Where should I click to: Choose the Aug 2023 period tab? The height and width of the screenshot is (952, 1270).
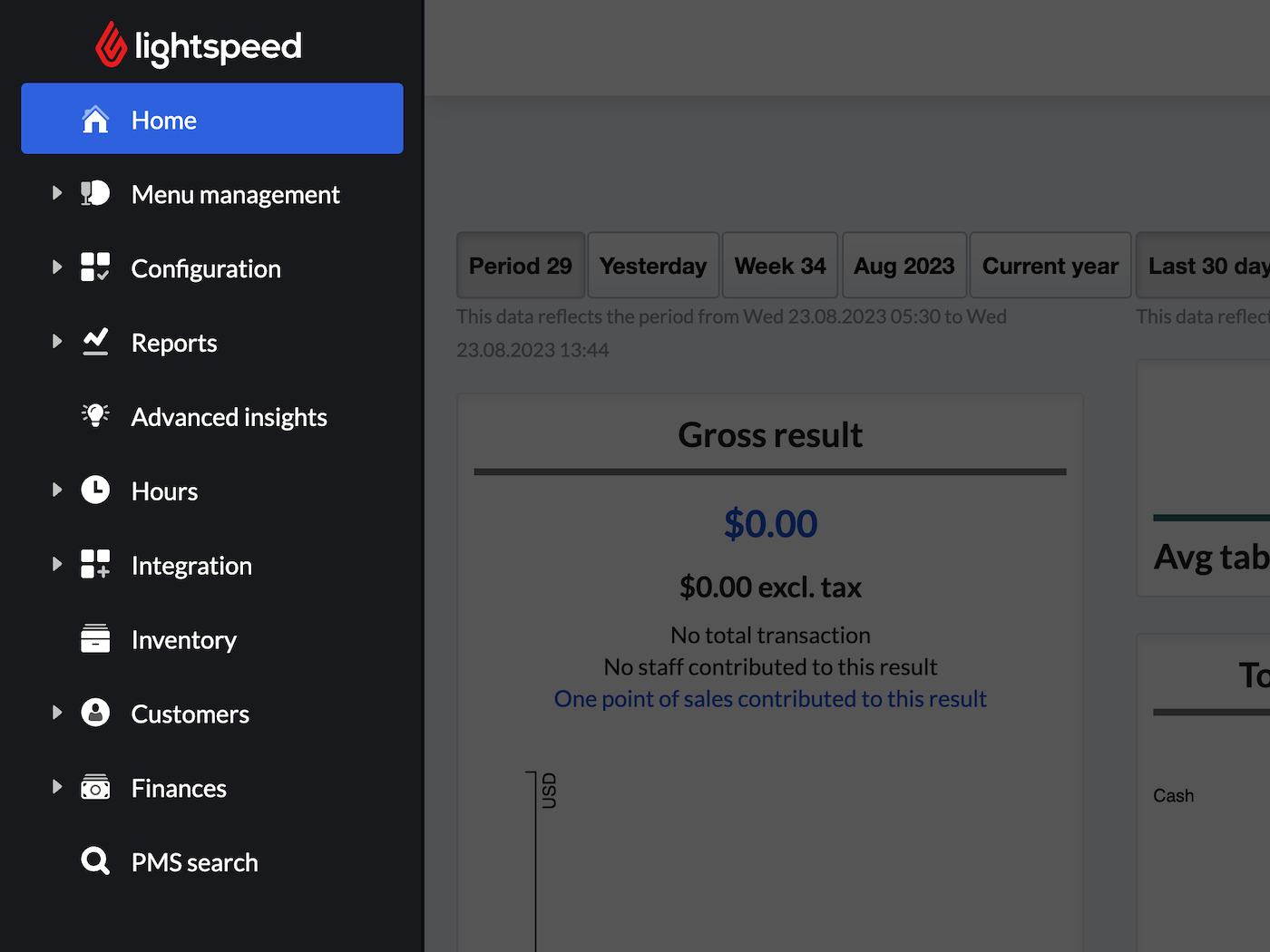coord(904,266)
